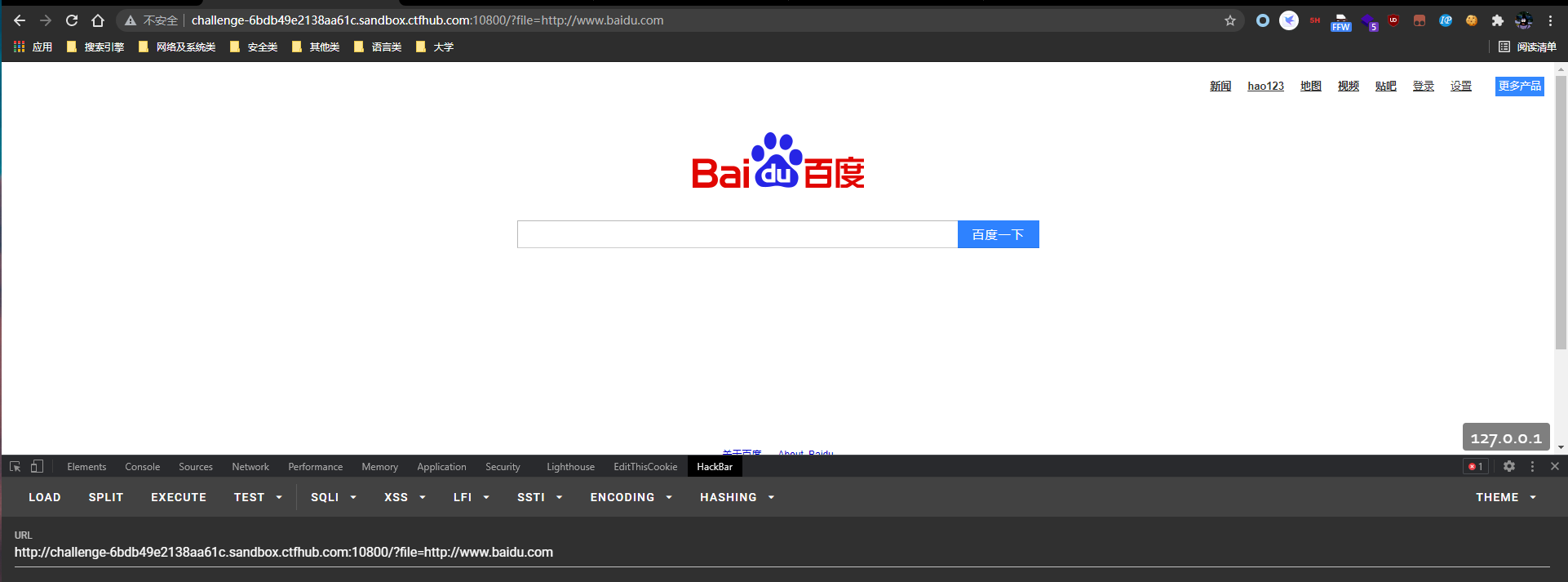Expand the HackBar SSTI dropdown
1568x582 pixels.
click(x=540, y=497)
